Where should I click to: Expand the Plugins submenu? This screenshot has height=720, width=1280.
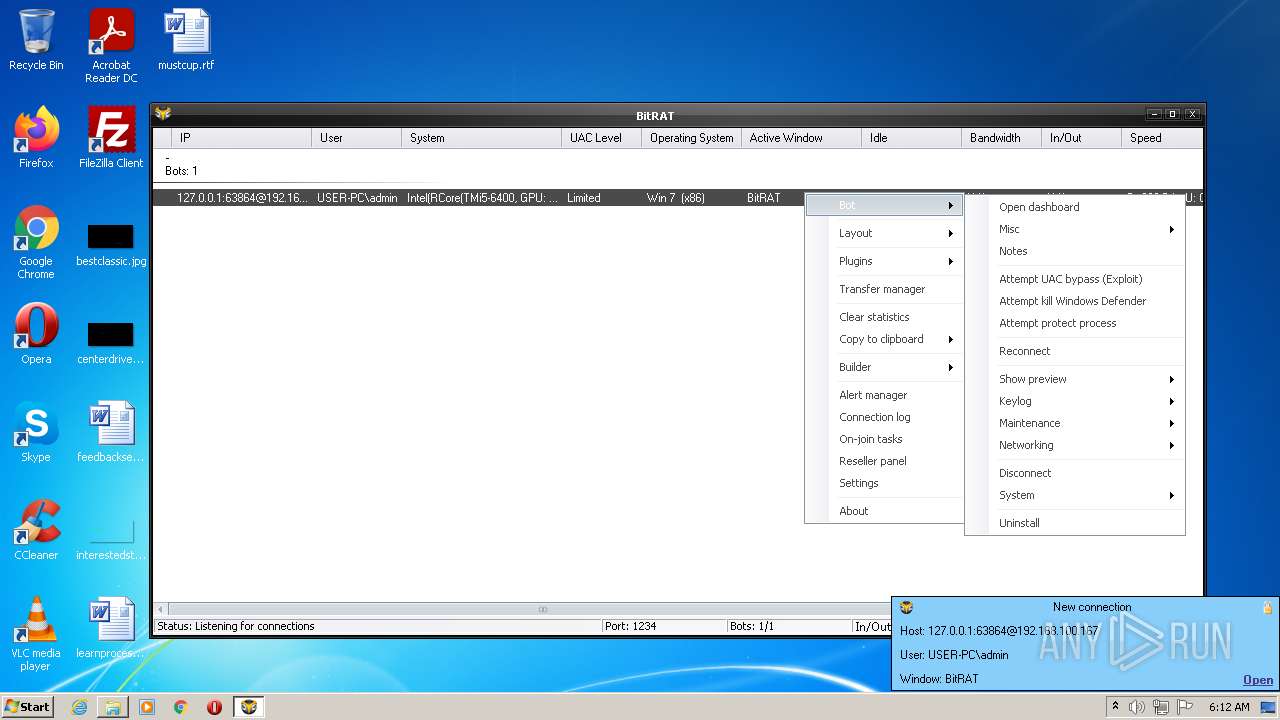point(884,261)
